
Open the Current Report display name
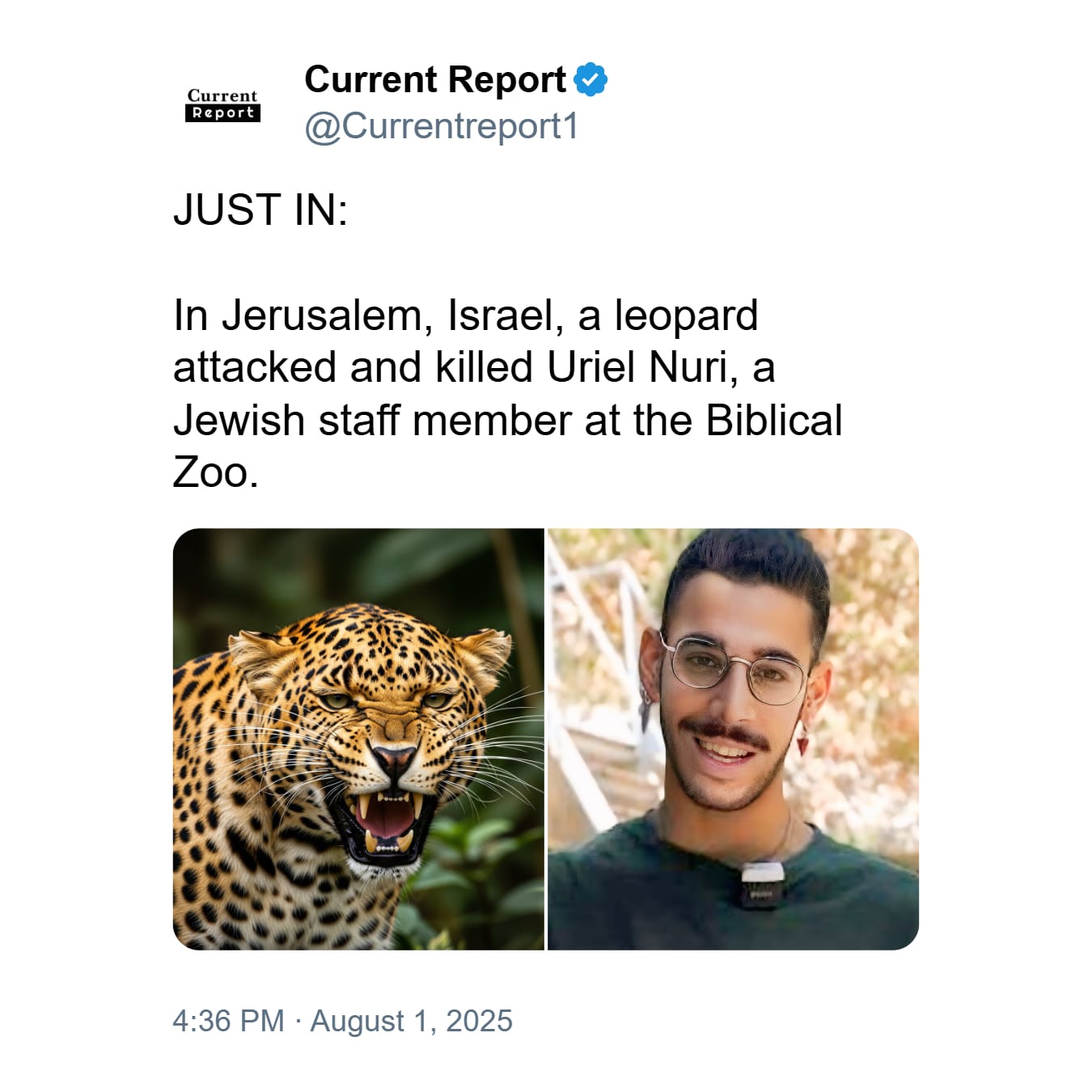point(435,79)
